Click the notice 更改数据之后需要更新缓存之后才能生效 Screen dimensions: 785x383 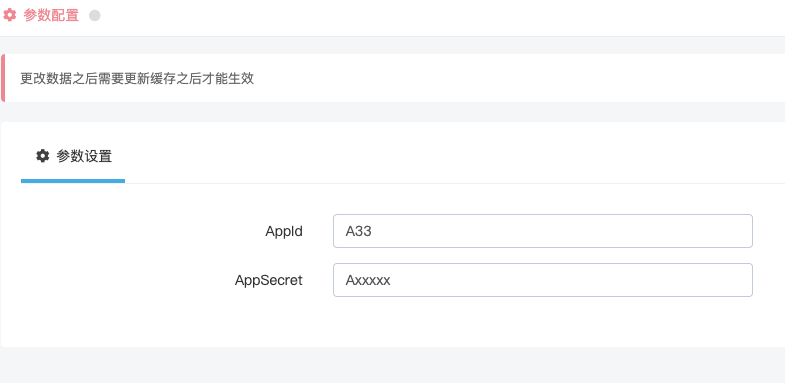(x=137, y=79)
